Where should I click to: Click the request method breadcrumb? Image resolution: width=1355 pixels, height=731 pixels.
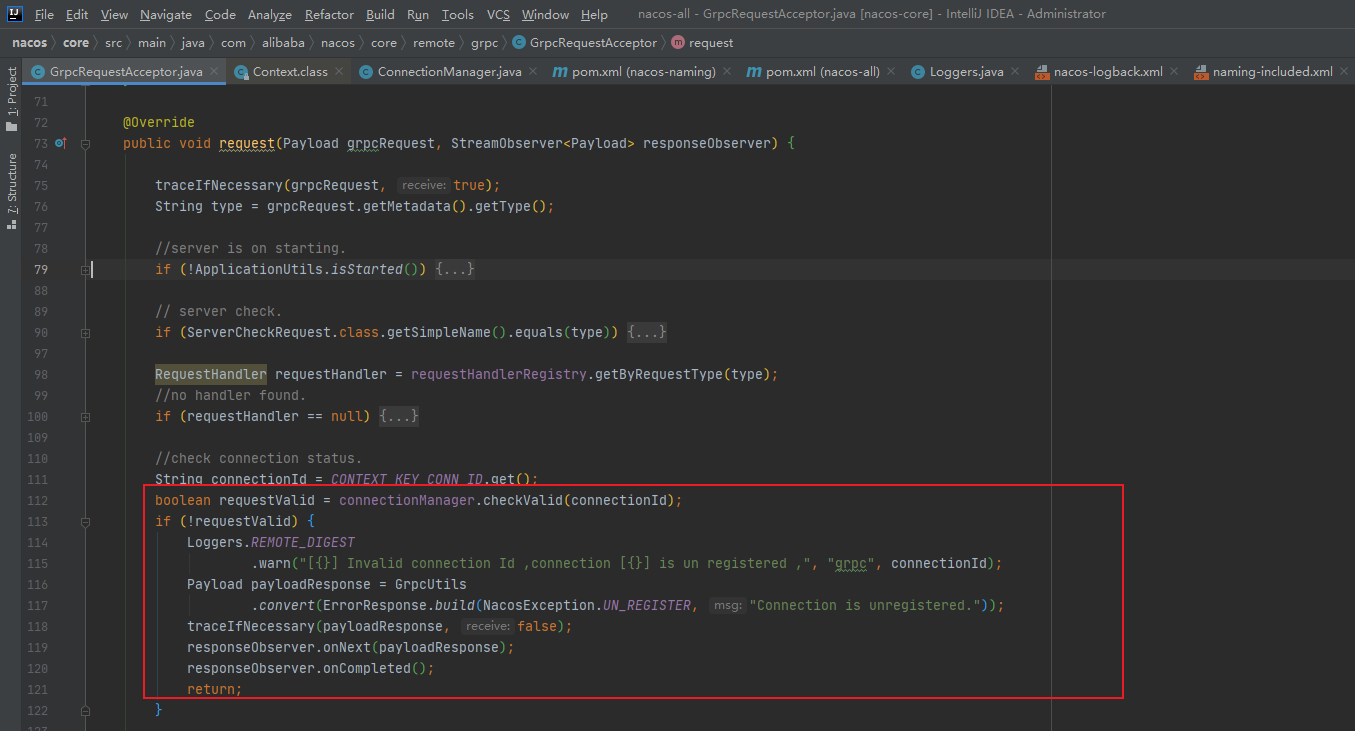pos(702,43)
